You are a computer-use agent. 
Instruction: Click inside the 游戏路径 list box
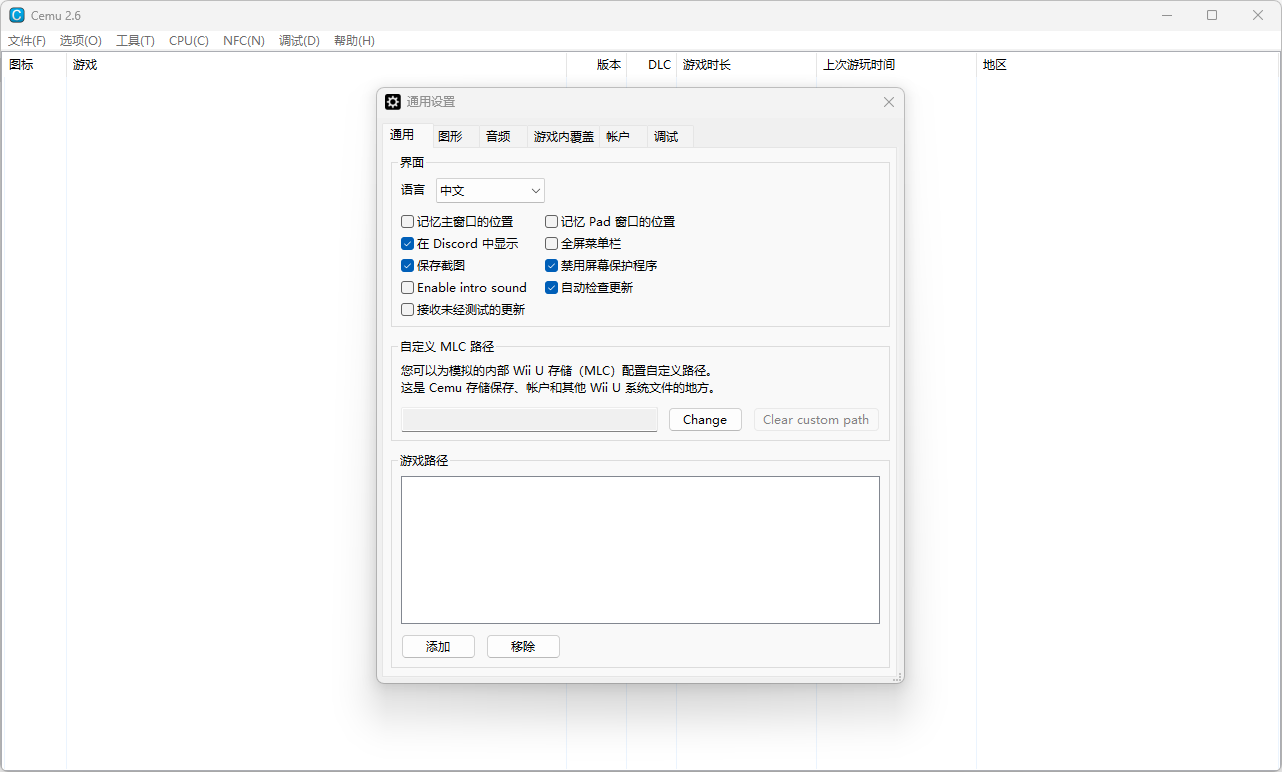tap(640, 550)
